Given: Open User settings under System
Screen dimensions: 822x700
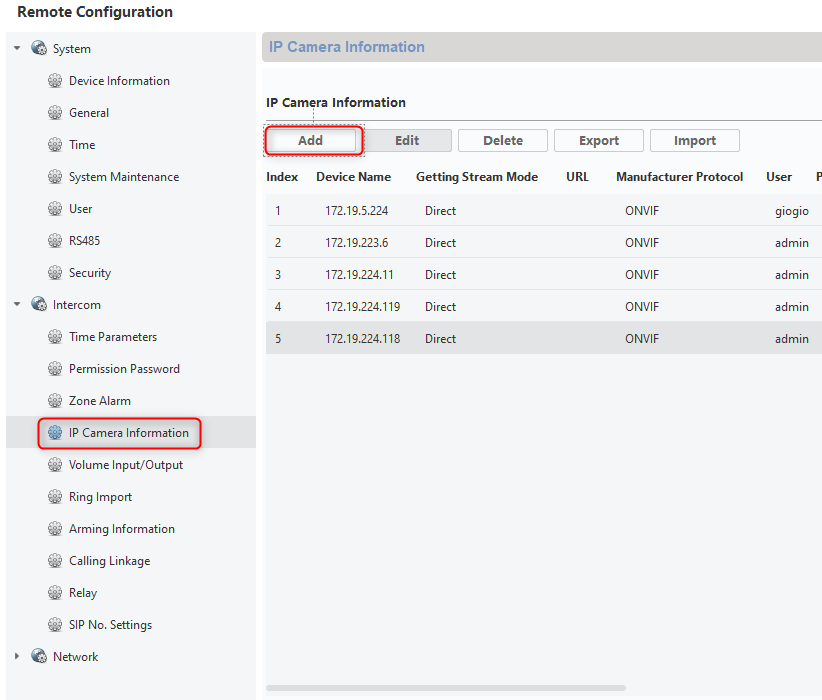Looking at the screenshot, I should 80,209.
